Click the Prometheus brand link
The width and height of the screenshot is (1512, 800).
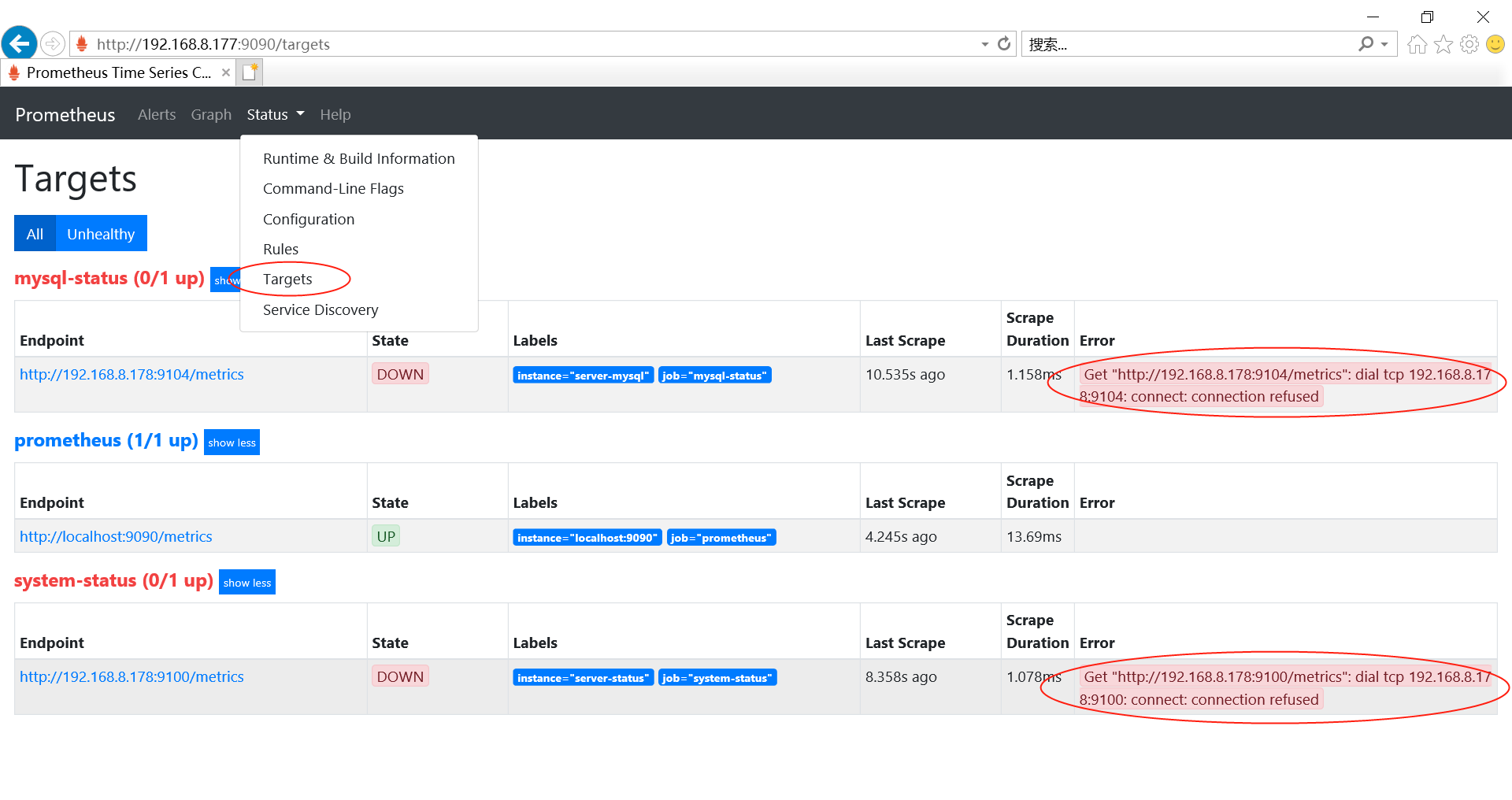pos(65,115)
